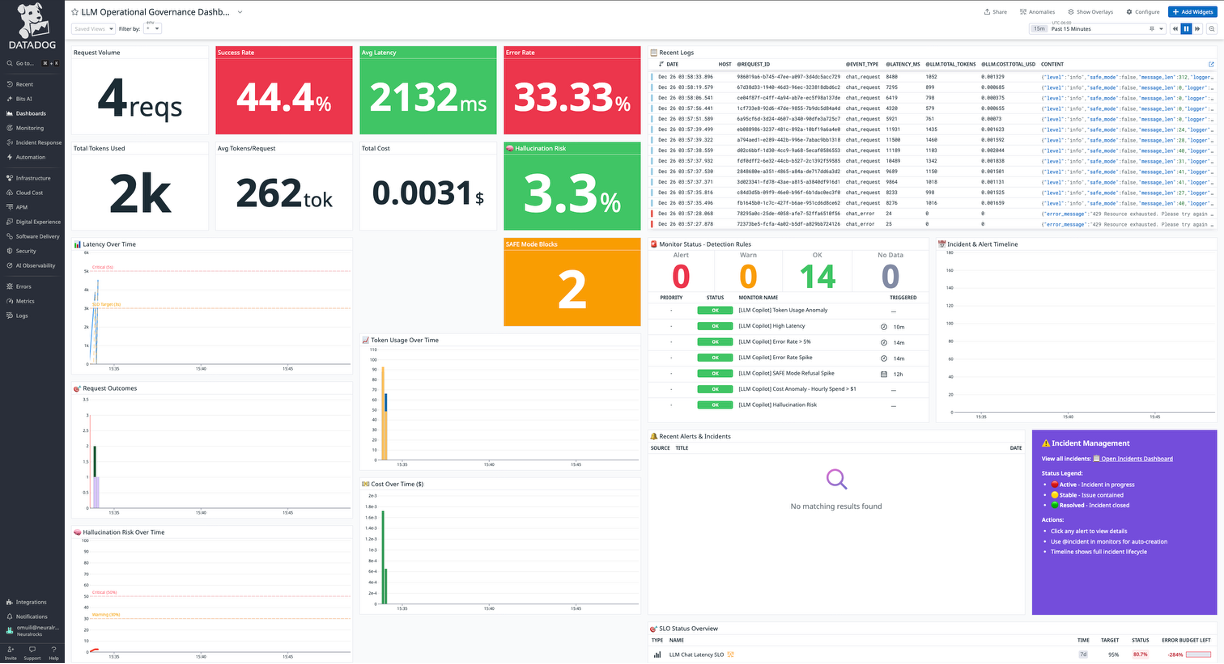Select the log row at 03:57:28.068
Image resolution: width=1224 pixels, height=664 pixels.
point(933,213)
